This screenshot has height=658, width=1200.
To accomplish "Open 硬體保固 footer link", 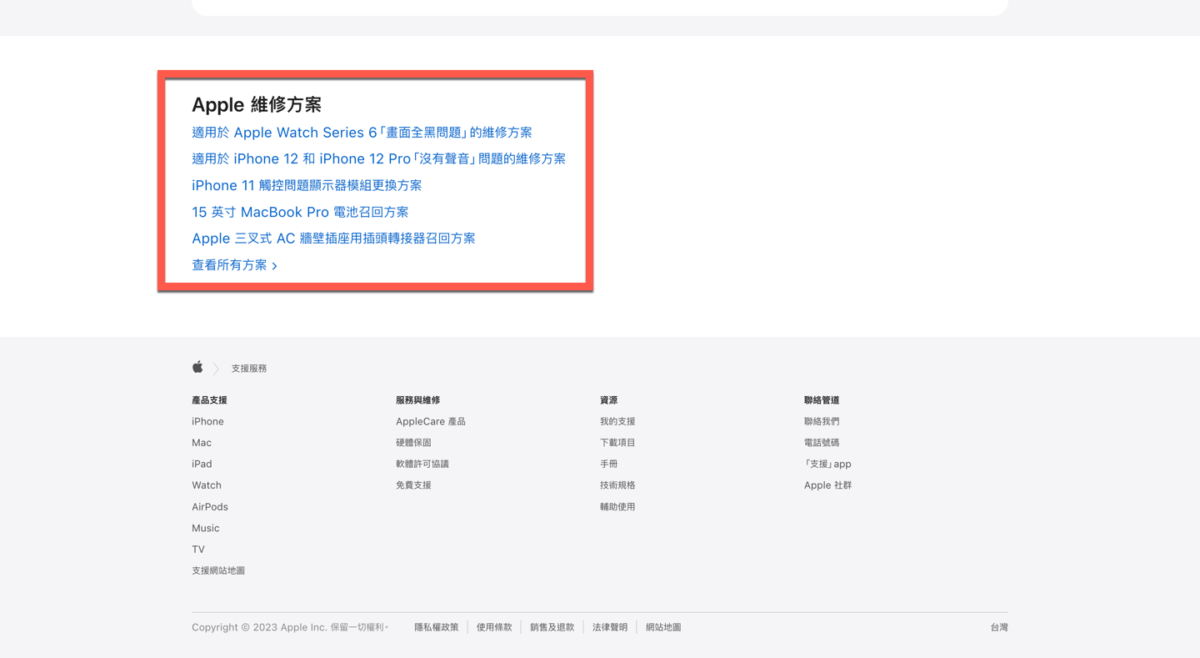I will click(x=414, y=443).
